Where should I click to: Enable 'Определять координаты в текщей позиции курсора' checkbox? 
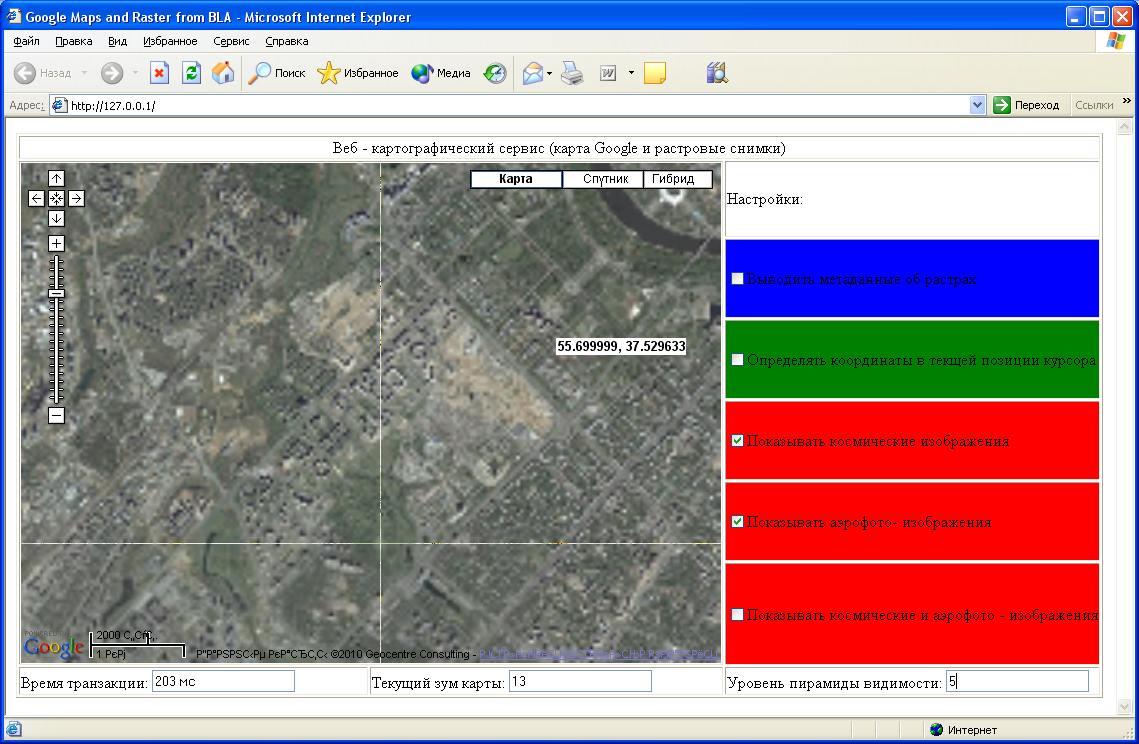[737, 360]
